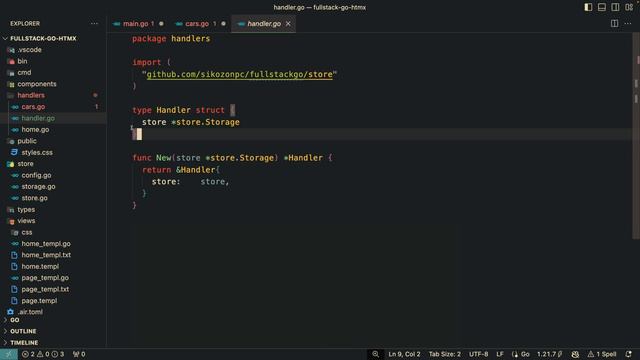This screenshot has height=360, width=640.
Task: Open home.go file in explorer
Action: pos(35,130)
